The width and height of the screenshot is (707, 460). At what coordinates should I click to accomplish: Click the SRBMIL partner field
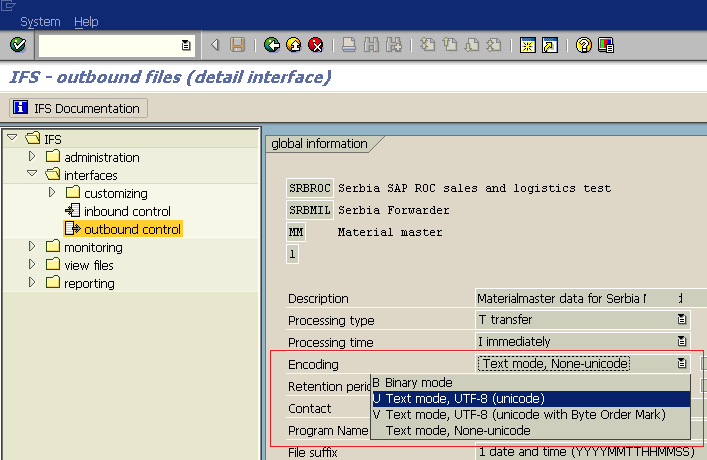310,210
